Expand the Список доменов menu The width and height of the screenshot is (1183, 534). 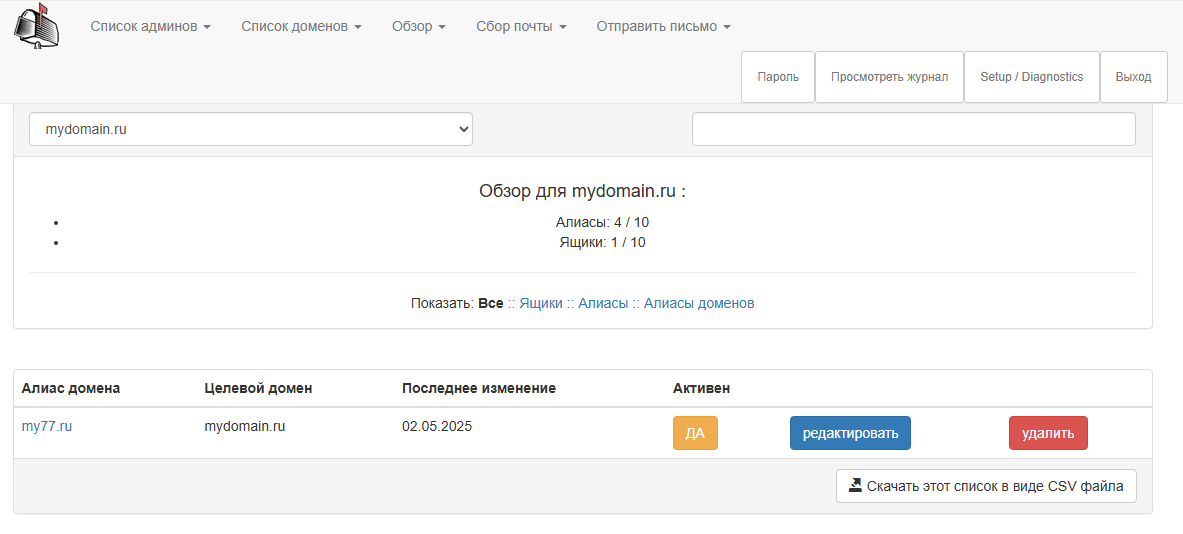(x=301, y=26)
